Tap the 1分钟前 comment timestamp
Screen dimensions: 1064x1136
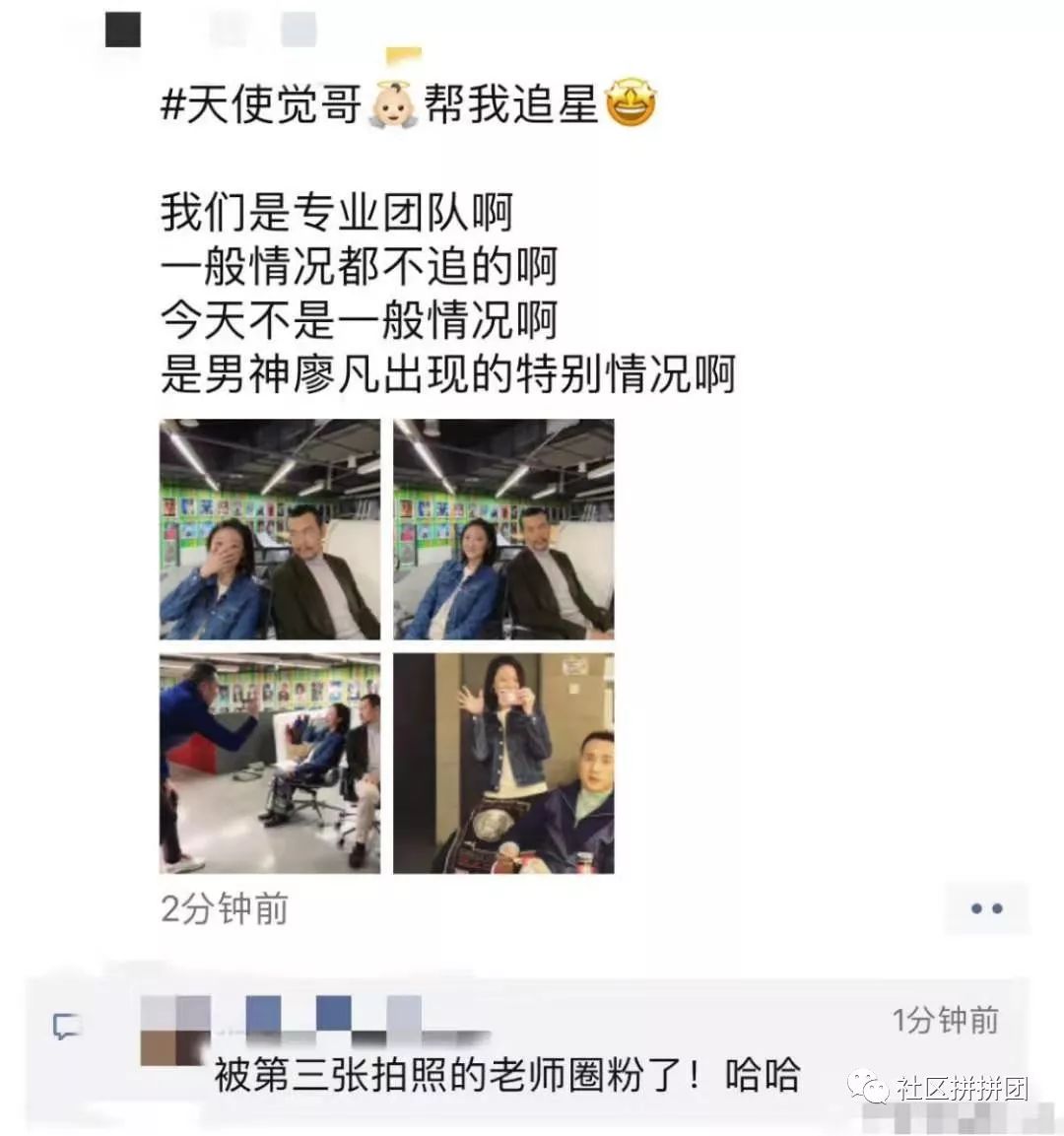click(x=945, y=1020)
